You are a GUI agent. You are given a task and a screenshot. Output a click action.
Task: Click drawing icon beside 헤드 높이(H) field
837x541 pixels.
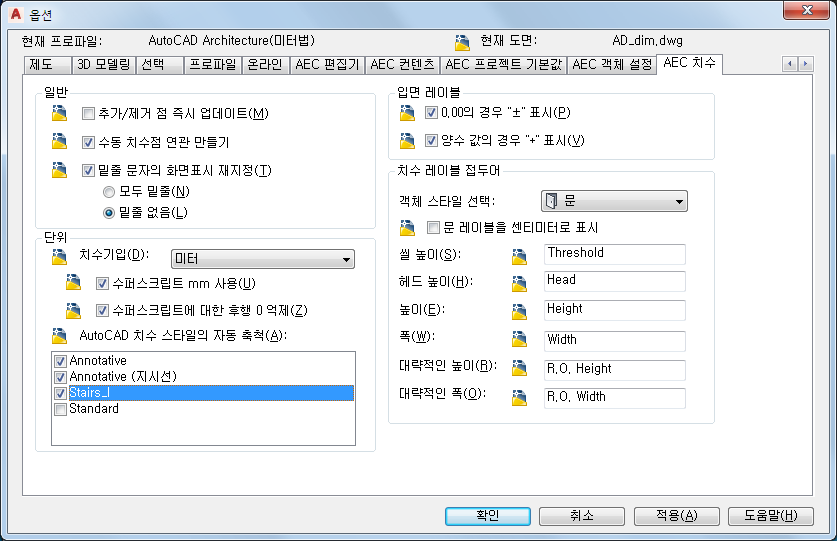(x=519, y=284)
